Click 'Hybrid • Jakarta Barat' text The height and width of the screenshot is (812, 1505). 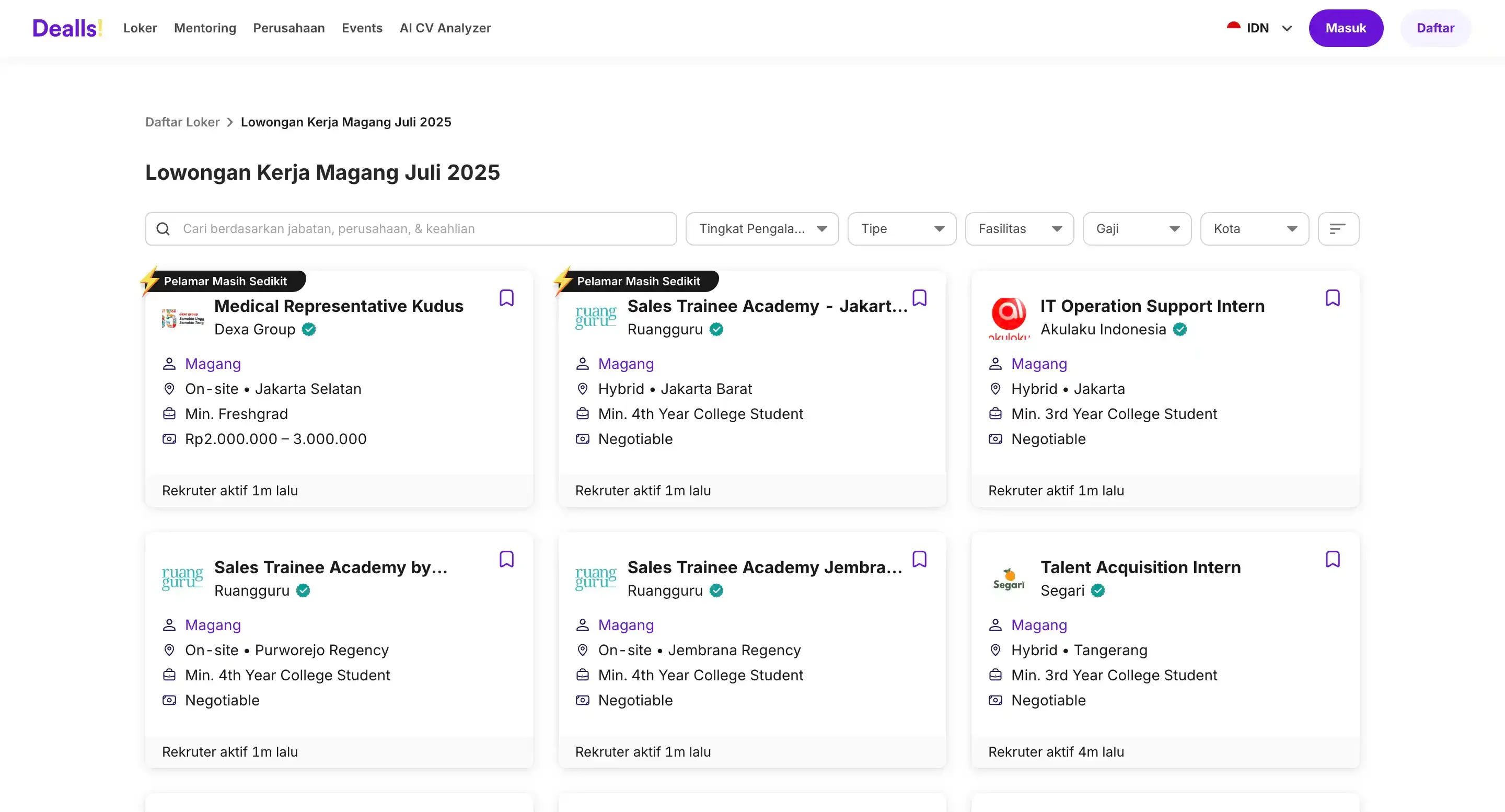pos(675,388)
